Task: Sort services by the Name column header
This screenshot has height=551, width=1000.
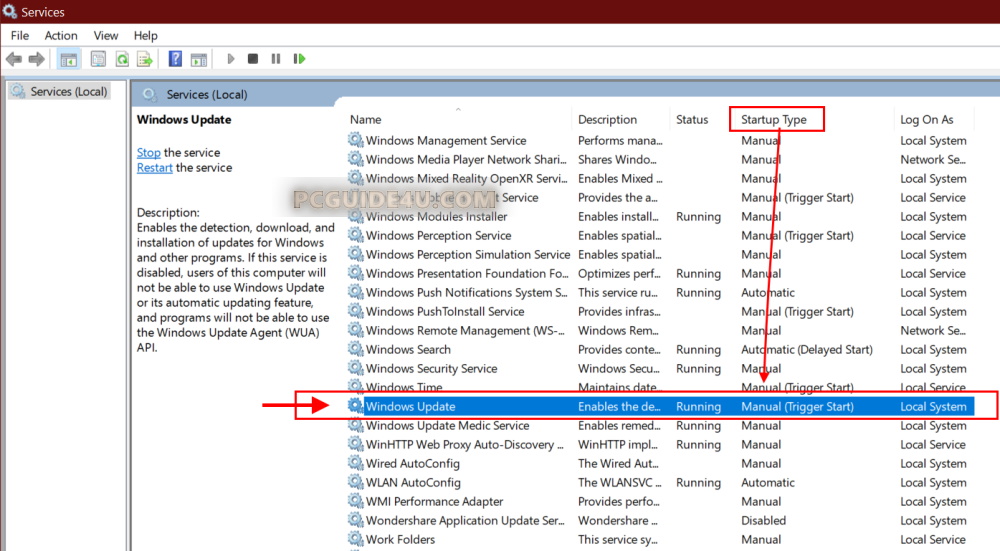Action: click(x=366, y=120)
